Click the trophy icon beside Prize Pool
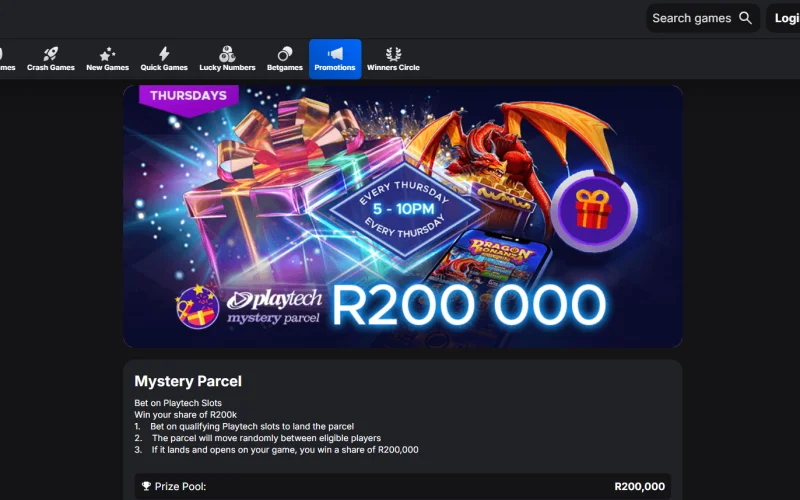 [x=146, y=486]
